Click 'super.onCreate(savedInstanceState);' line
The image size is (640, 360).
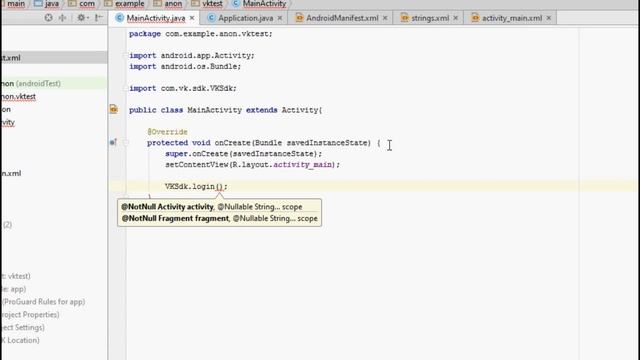[x=243, y=153]
